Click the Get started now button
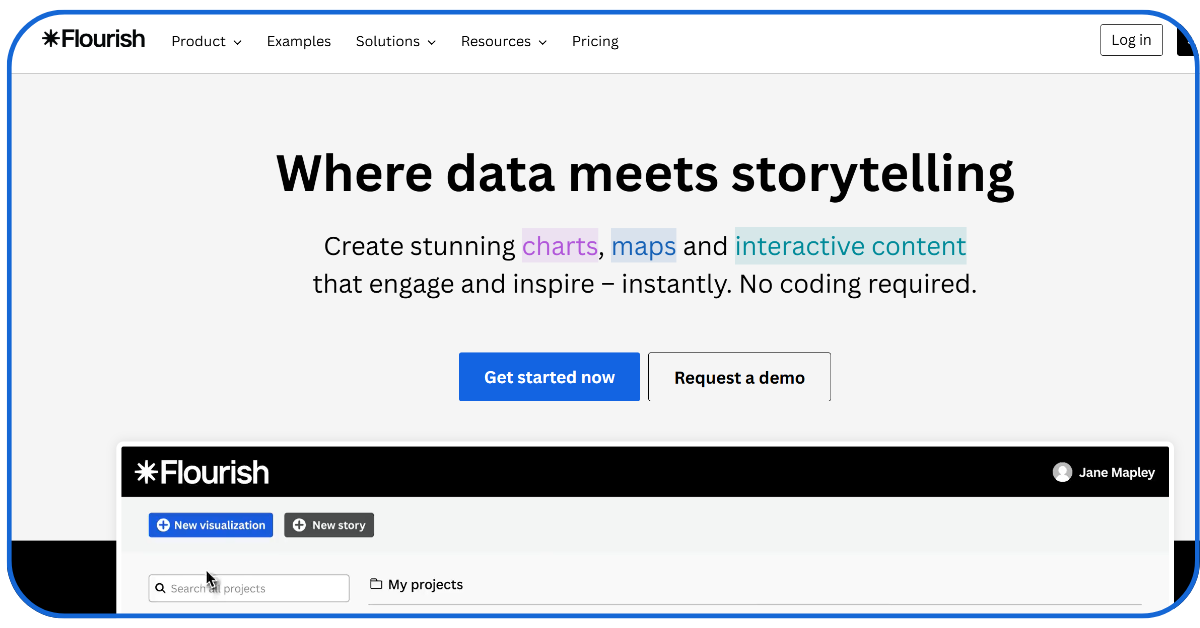This screenshot has width=1200, height=628. coord(549,377)
